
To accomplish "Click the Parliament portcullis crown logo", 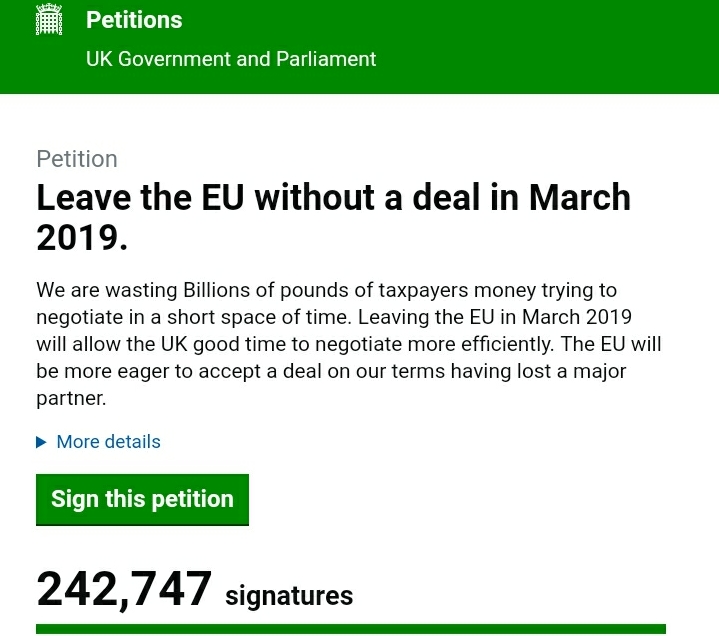I will click(49, 19).
